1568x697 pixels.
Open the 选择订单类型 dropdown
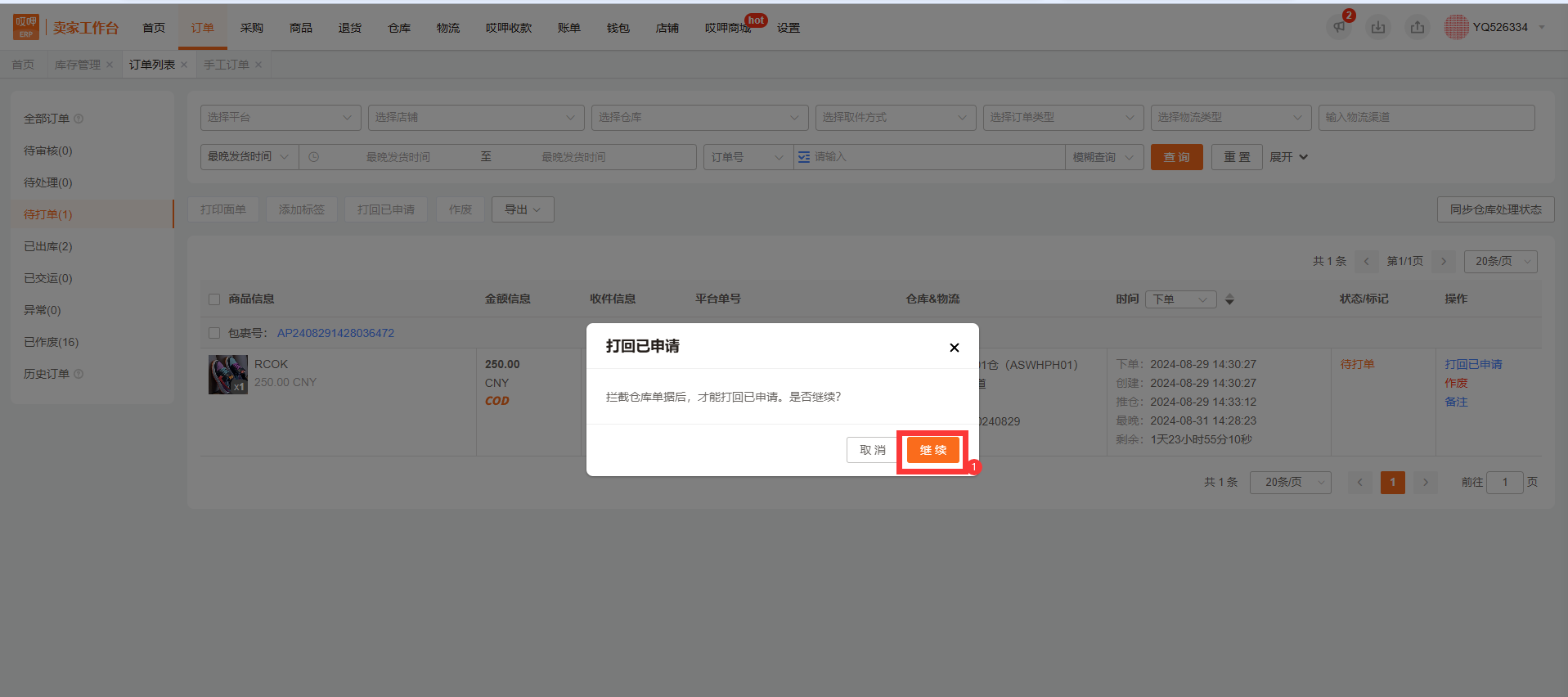(1063, 118)
